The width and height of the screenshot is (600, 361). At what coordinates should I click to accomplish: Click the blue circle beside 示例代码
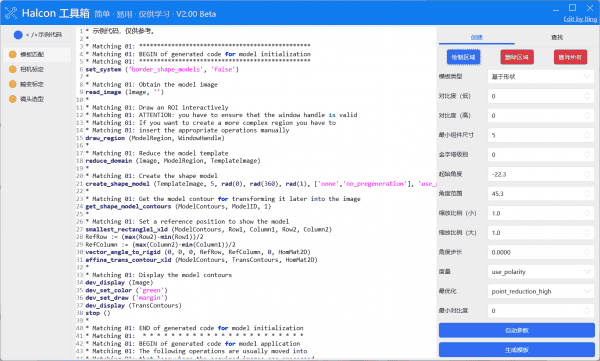[x=18, y=35]
